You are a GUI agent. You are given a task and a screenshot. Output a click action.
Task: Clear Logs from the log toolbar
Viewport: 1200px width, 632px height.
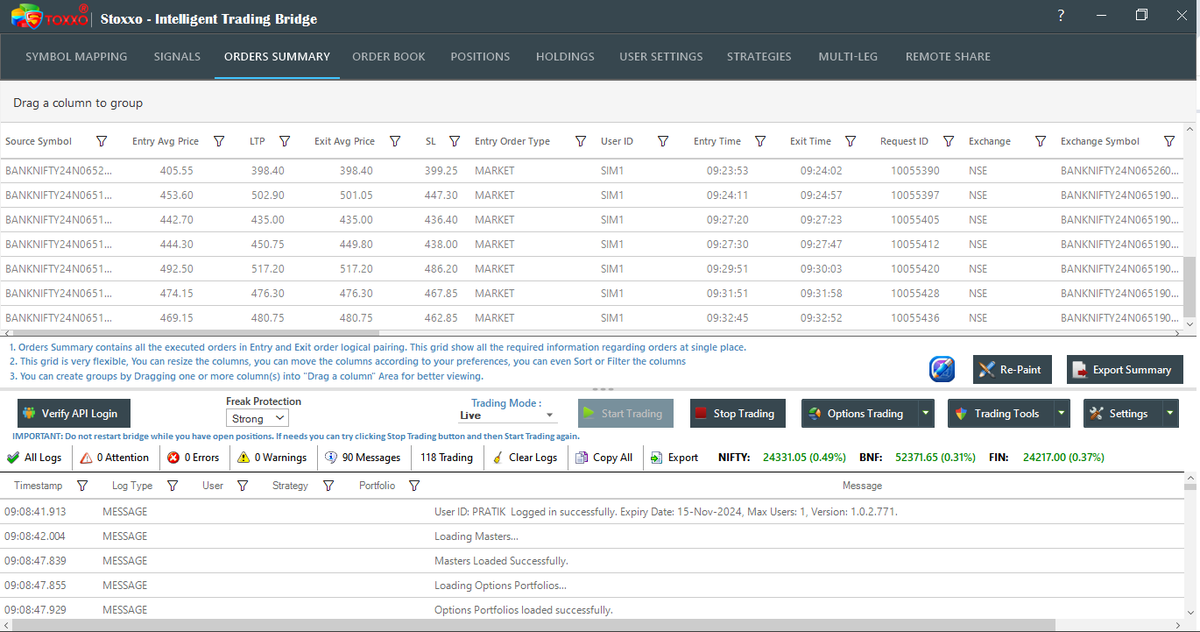tap(525, 457)
